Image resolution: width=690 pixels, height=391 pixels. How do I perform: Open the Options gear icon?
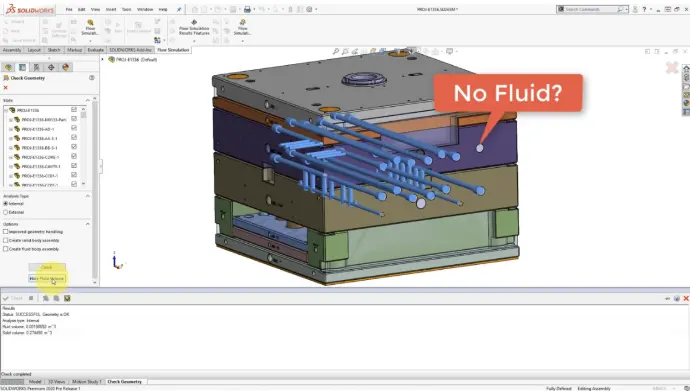(309, 9)
